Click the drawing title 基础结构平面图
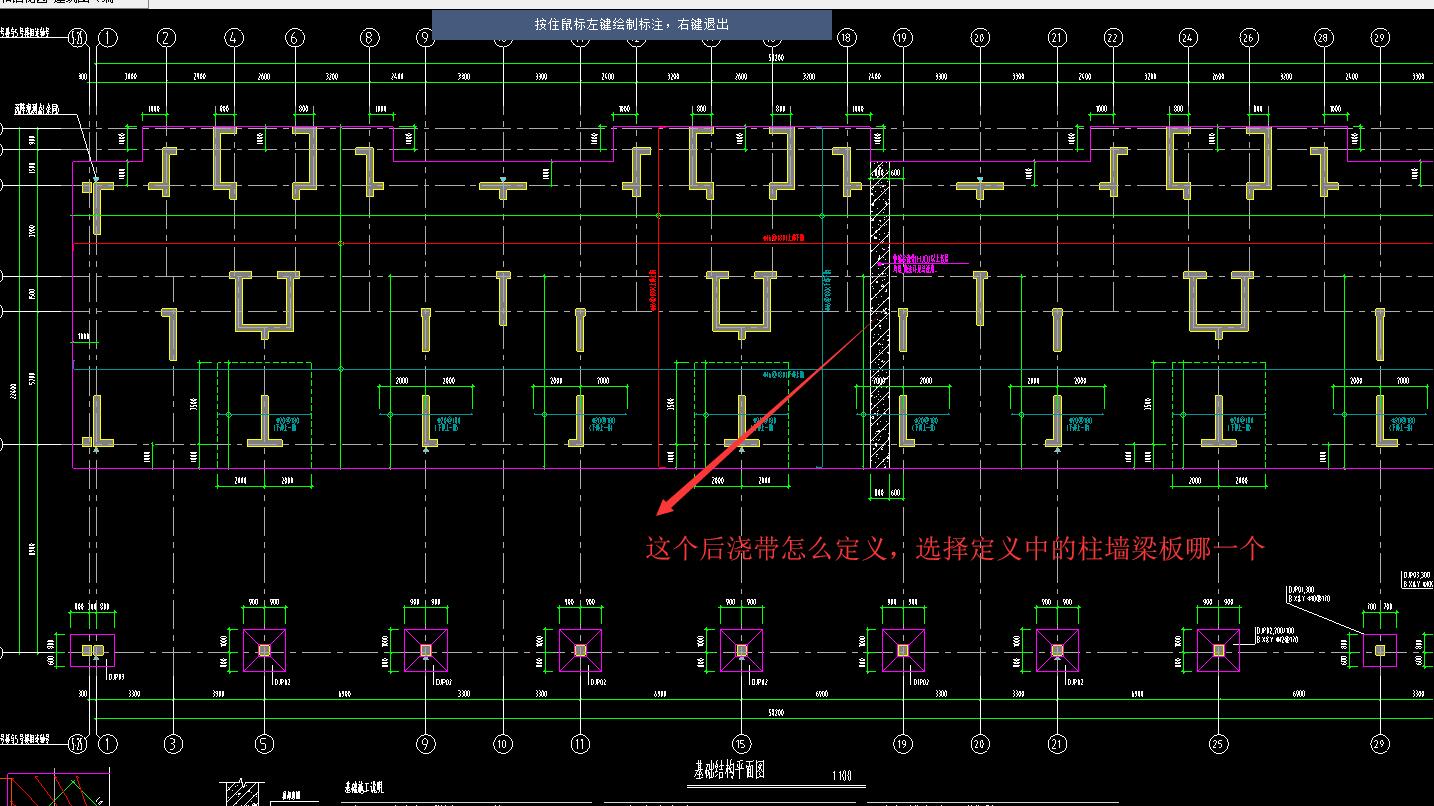 click(x=730, y=770)
